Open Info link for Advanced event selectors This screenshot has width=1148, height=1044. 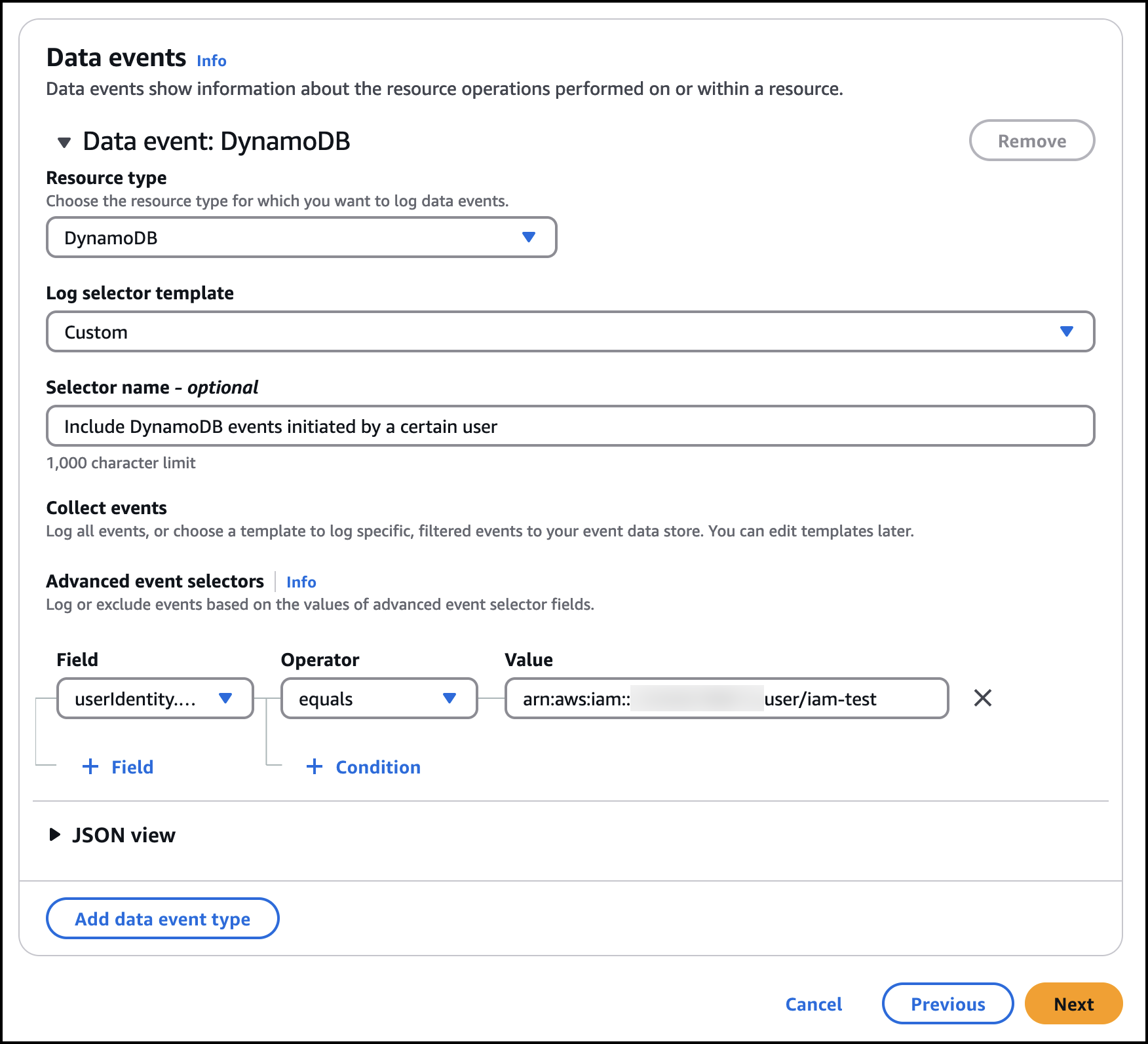coord(301,582)
